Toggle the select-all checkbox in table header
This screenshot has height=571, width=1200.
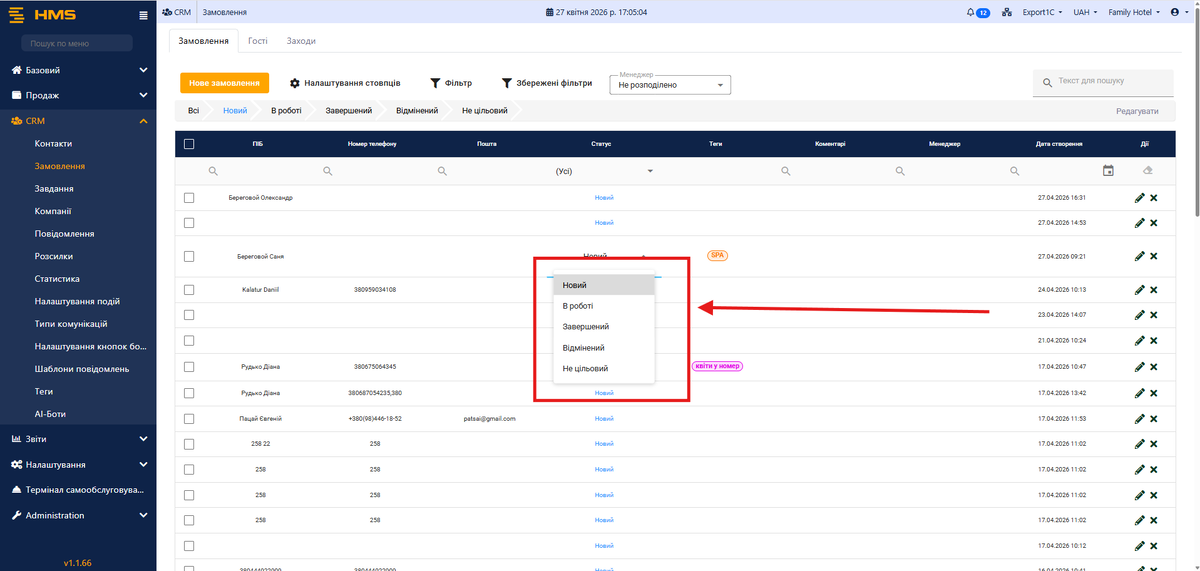189,144
